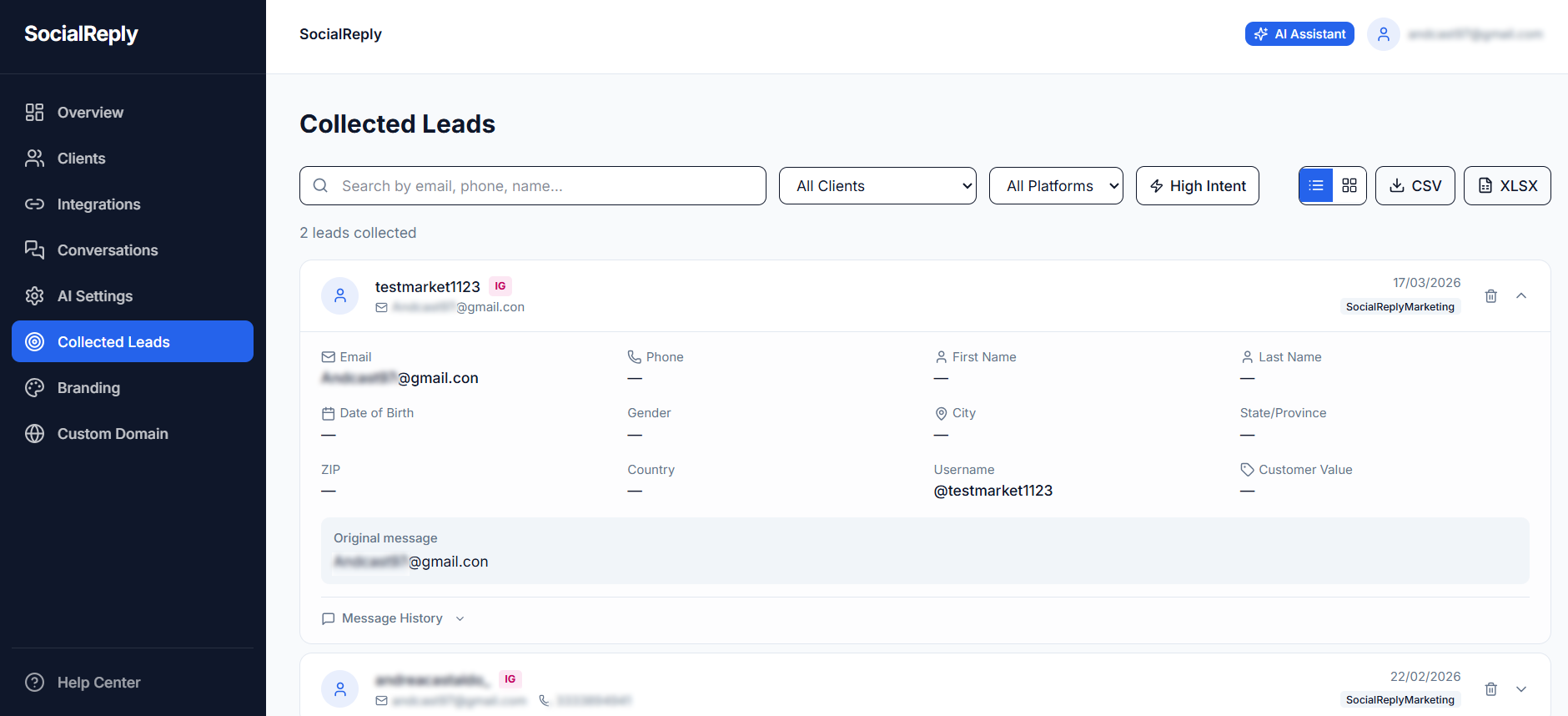Image resolution: width=1568 pixels, height=716 pixels.
Task: Click the City location pin icon
Action: [x=941, y=413]
